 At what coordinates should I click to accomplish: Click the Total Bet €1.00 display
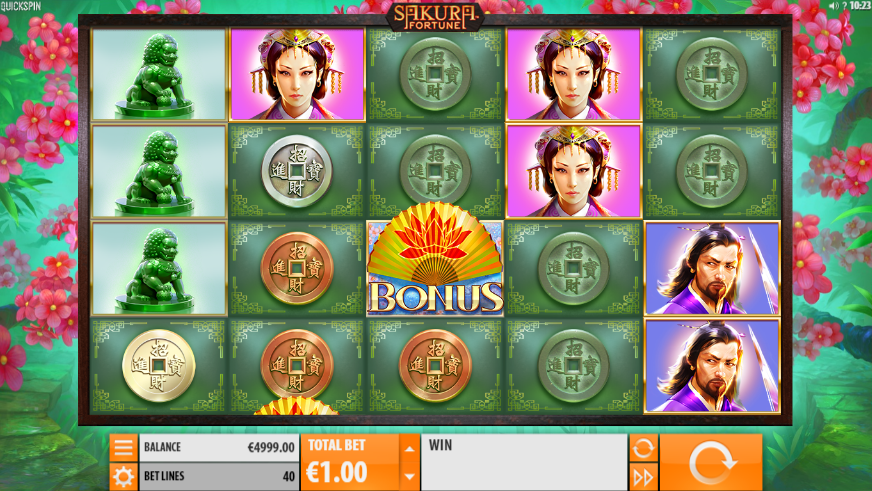(x=350, y=463)
